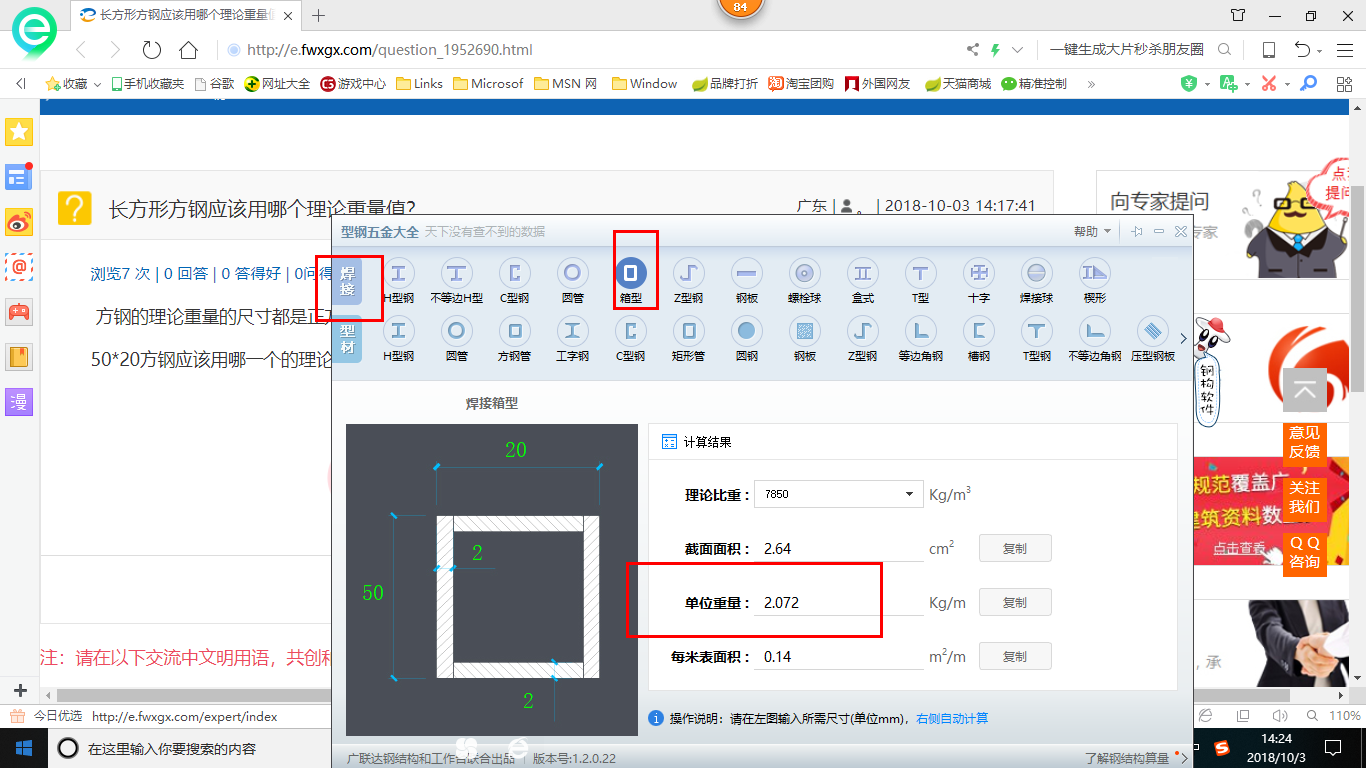This screenshot has height=768, width=1366.
Task: Select the 工字钢 I-beam icon
Action: pyautogui.click(x=572, y=330)
